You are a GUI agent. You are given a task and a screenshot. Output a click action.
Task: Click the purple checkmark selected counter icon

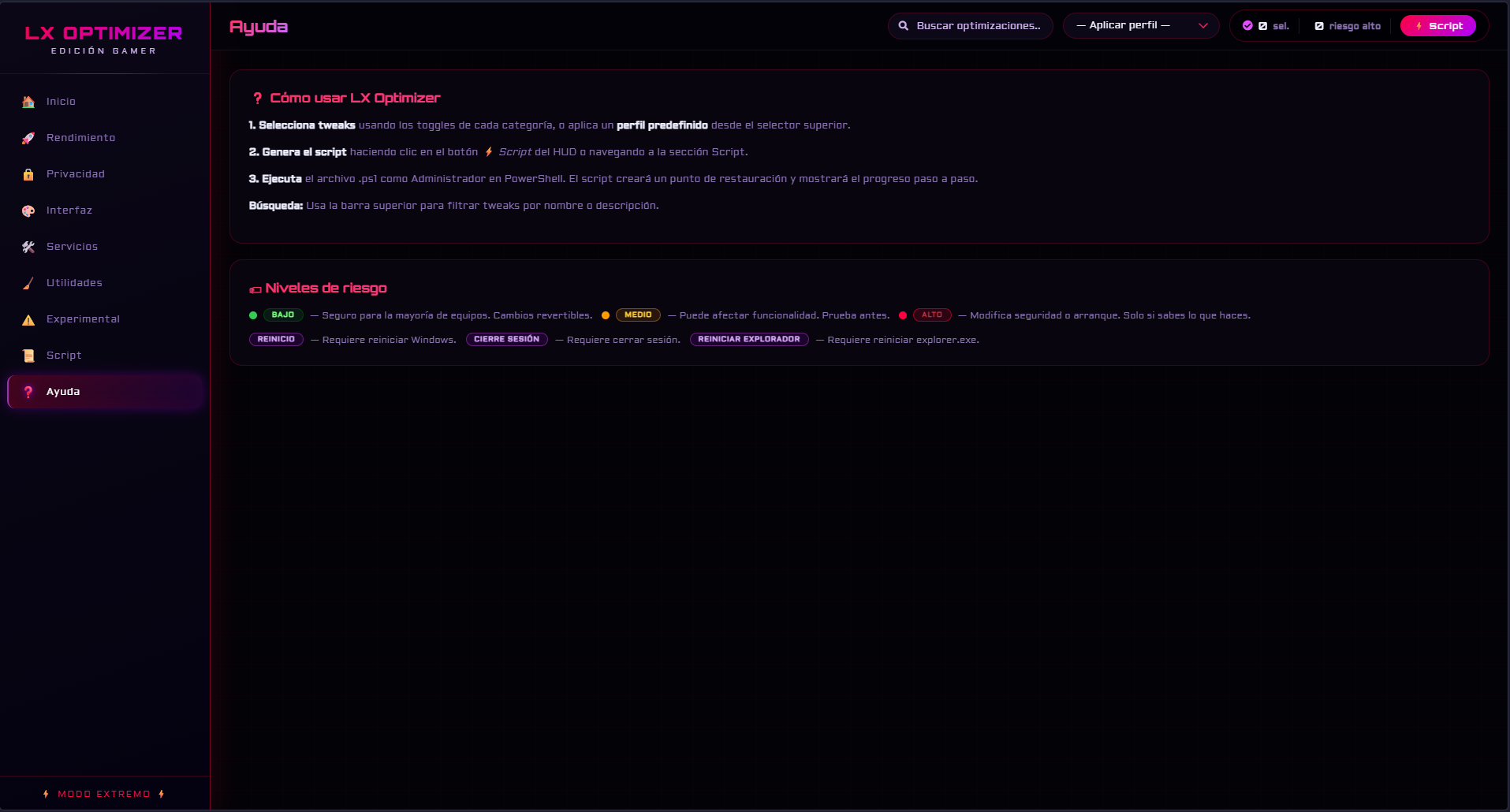click(1247, 26)
